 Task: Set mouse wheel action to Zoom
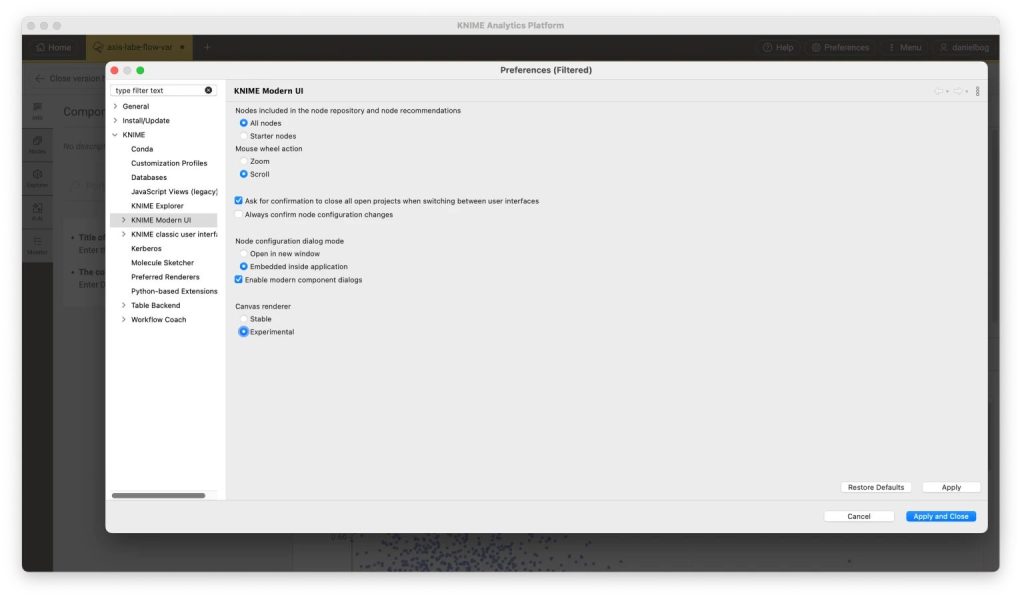point(244,161)
